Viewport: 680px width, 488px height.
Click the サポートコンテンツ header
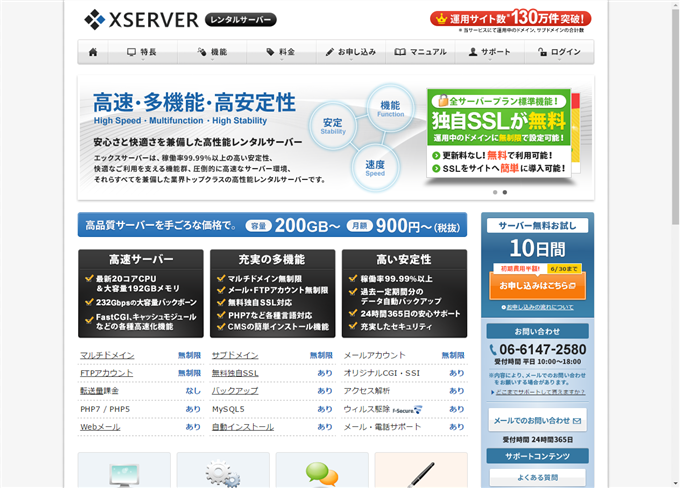pos(537,456)
